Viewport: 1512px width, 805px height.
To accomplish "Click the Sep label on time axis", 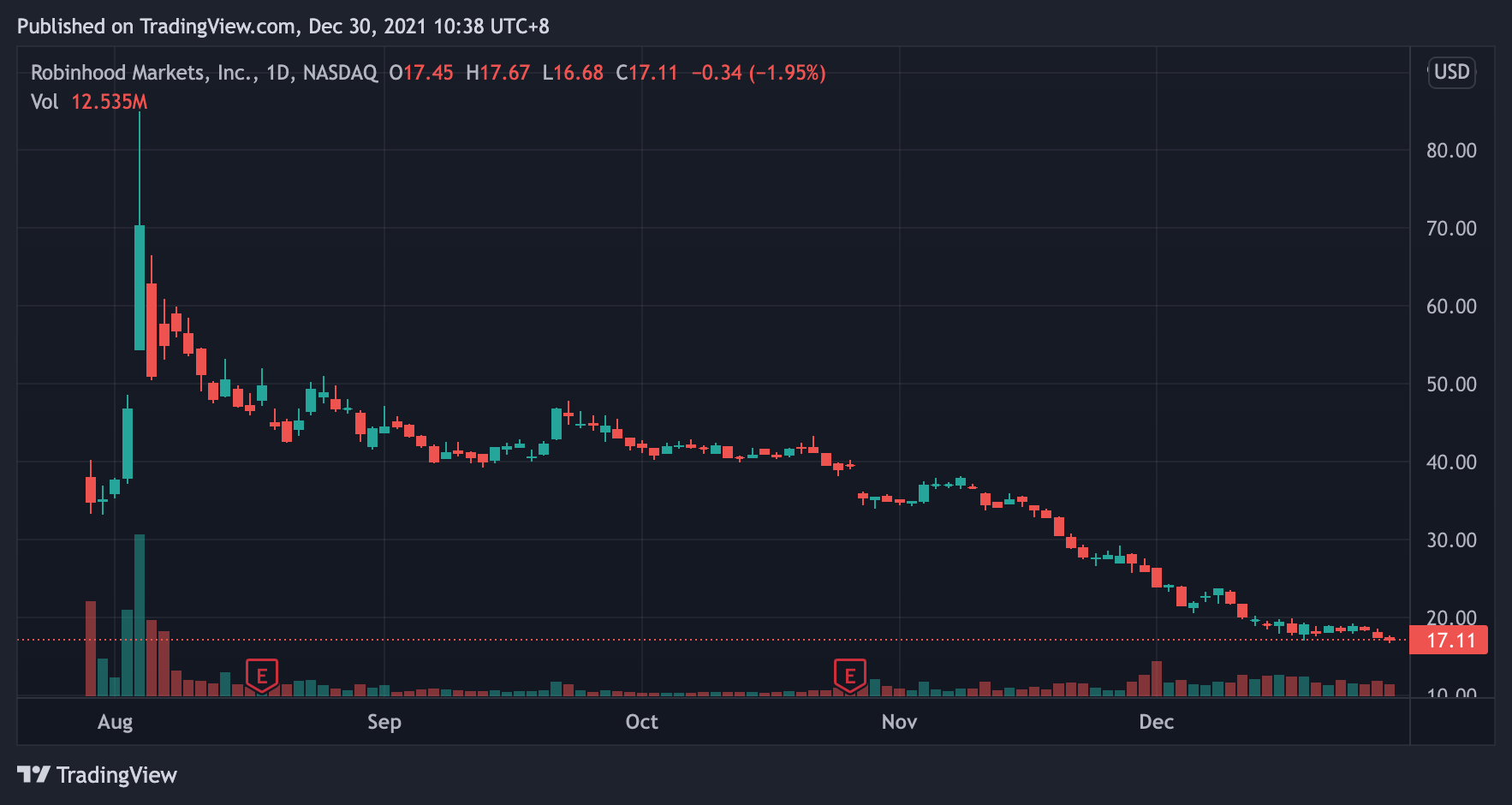I will (384, 722).
